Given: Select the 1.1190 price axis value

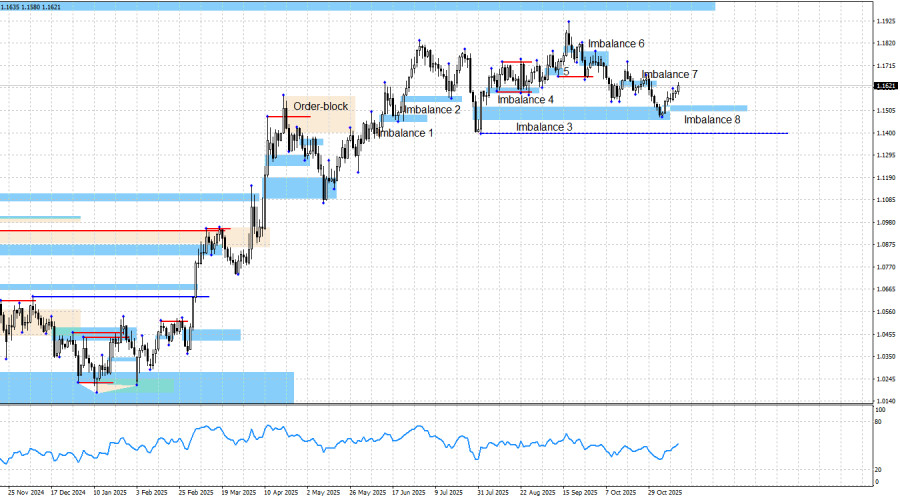Looking at the screenshot, I should (x=886, y=178).
